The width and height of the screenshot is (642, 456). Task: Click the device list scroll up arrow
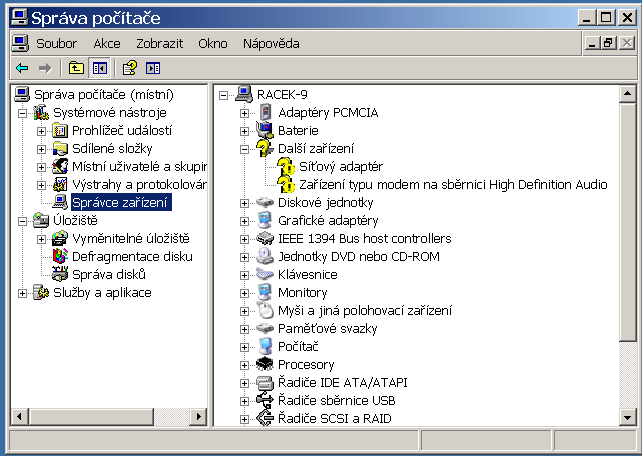627,94
